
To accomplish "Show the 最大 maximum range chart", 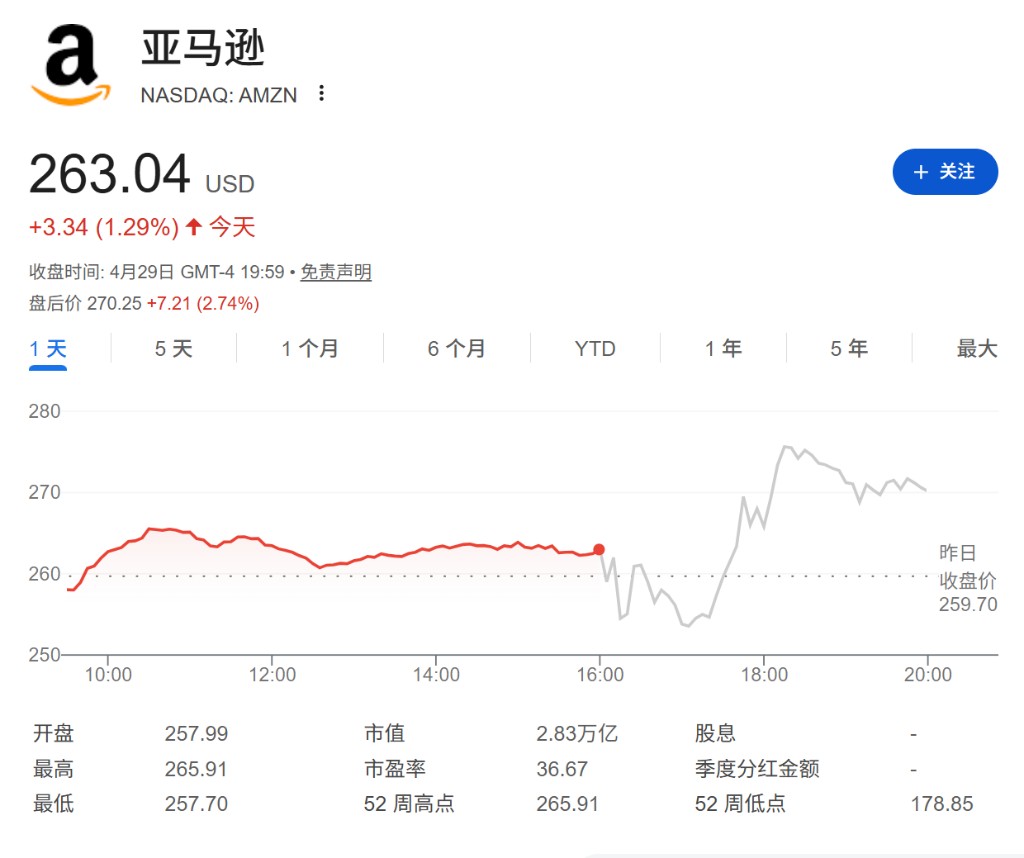I will [977, 349].
